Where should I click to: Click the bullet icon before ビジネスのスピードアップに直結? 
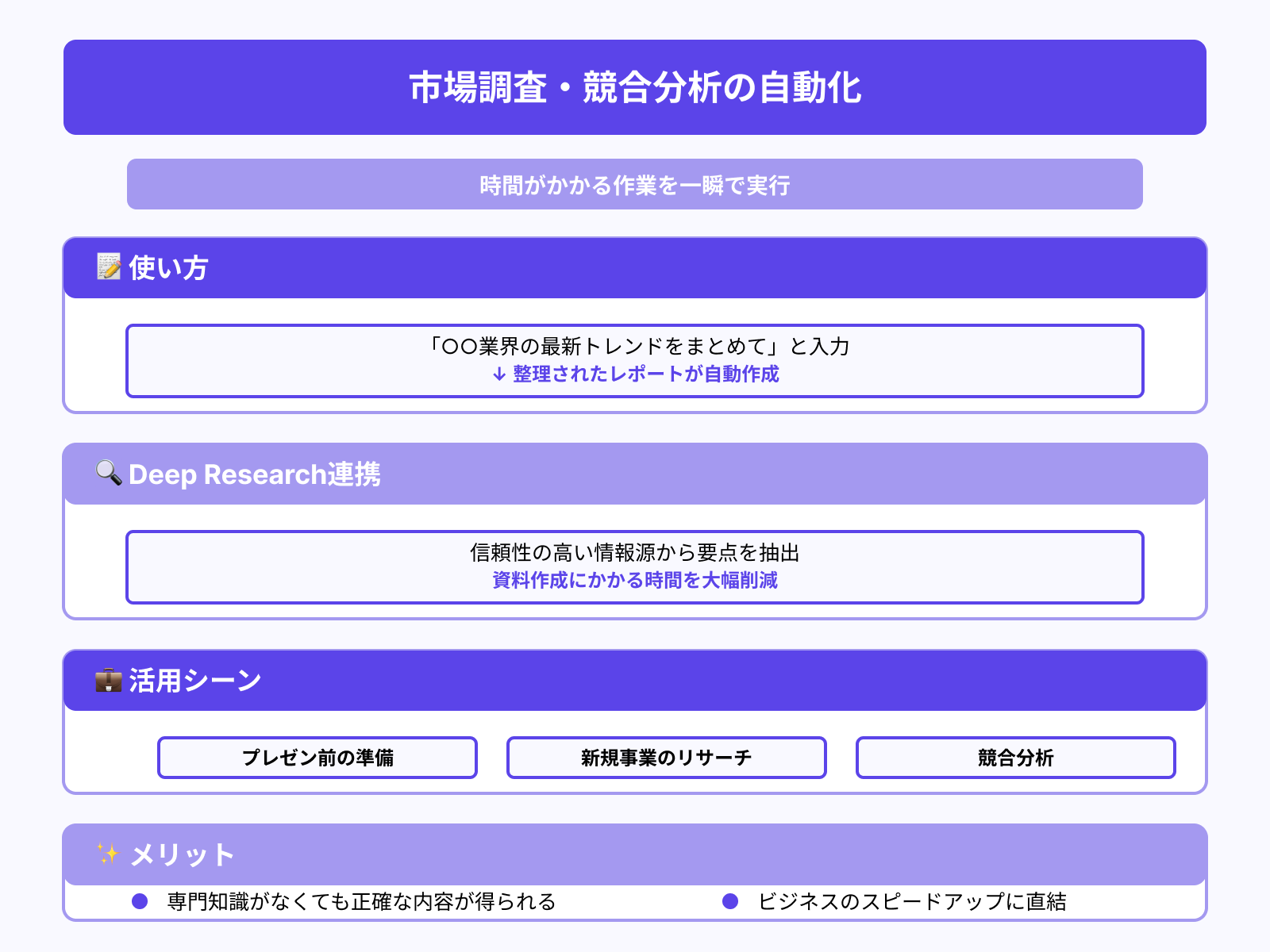click(x=730, y=901)
